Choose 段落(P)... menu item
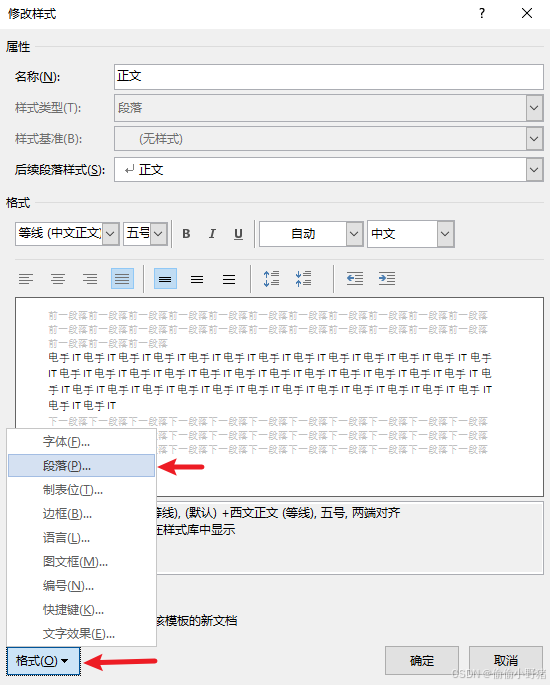 (82, 466)
